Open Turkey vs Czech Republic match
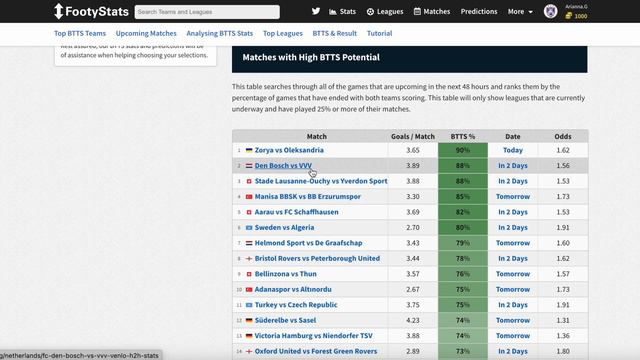 (x=296, y=305)
